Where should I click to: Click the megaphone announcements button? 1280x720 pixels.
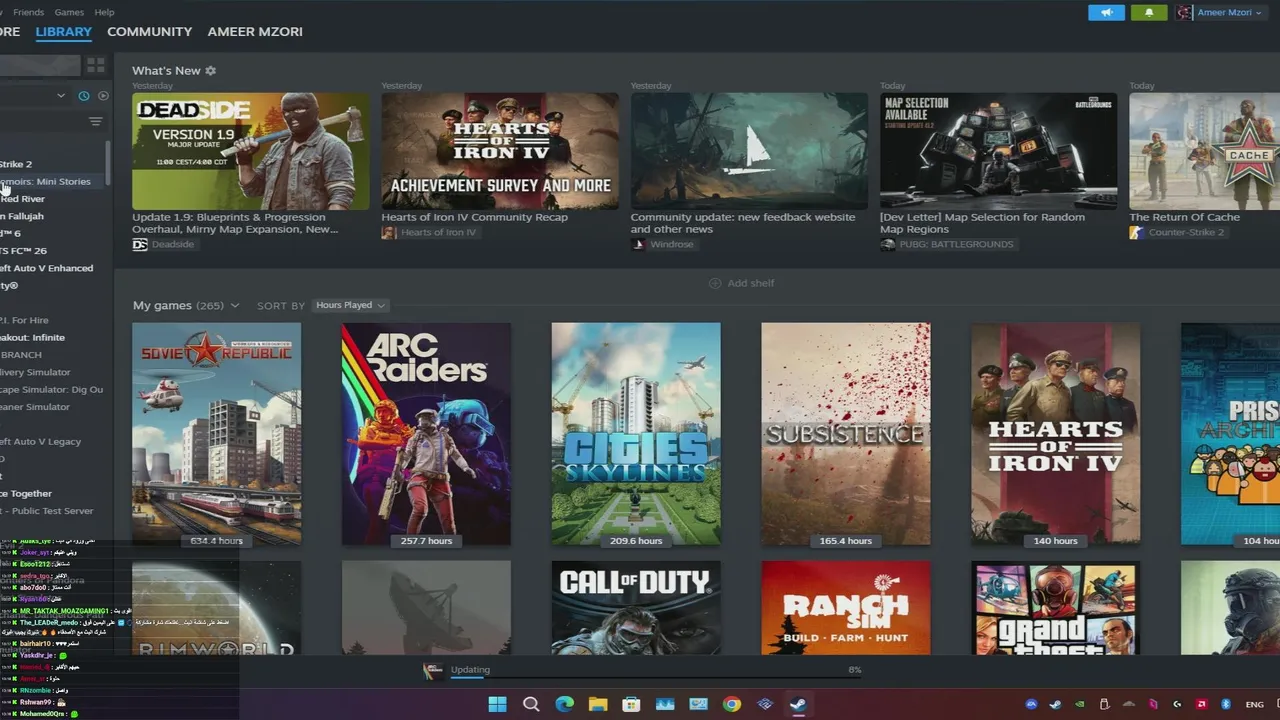tap(1106, 12)
